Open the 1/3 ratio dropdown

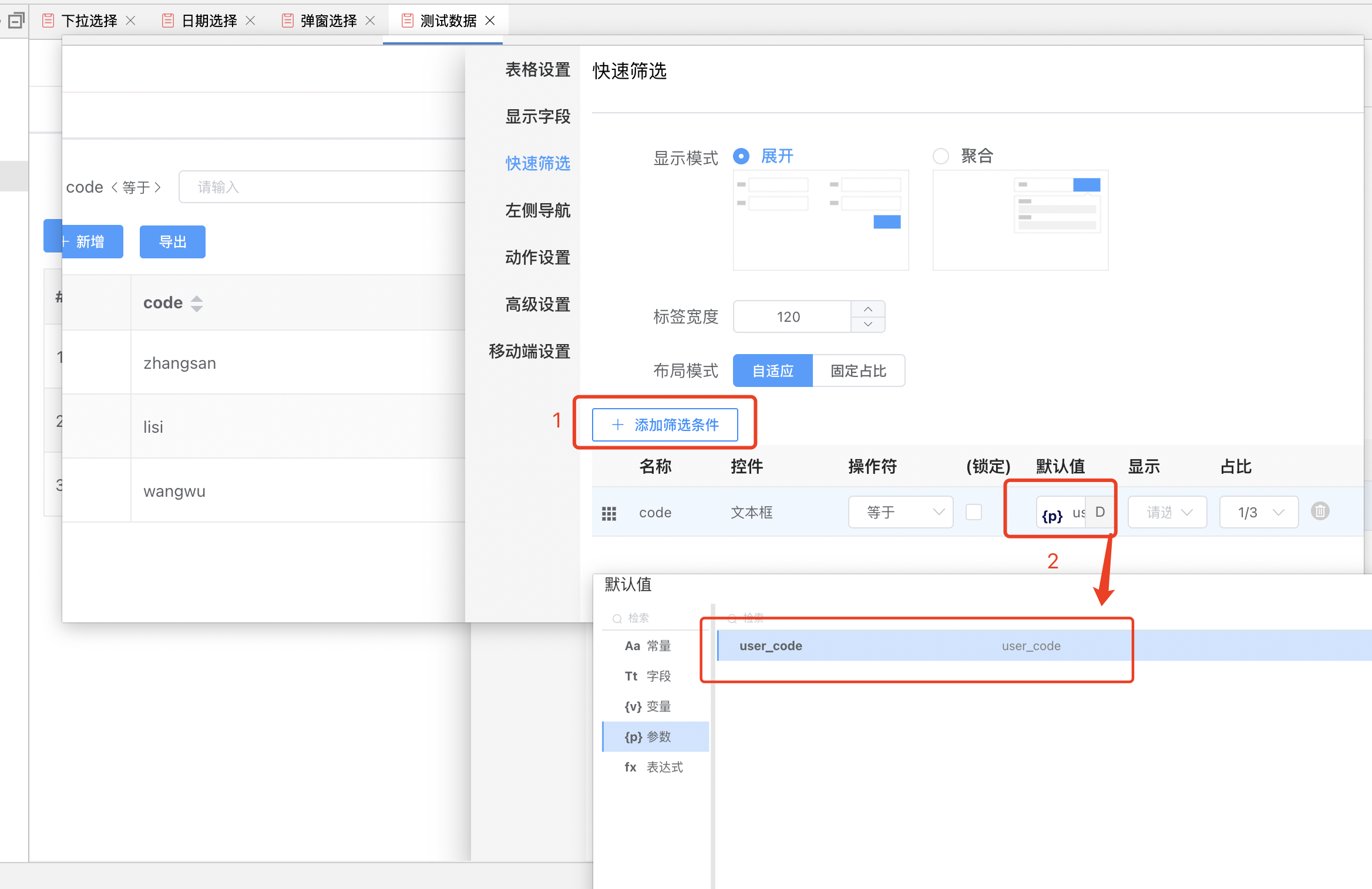1258,512
